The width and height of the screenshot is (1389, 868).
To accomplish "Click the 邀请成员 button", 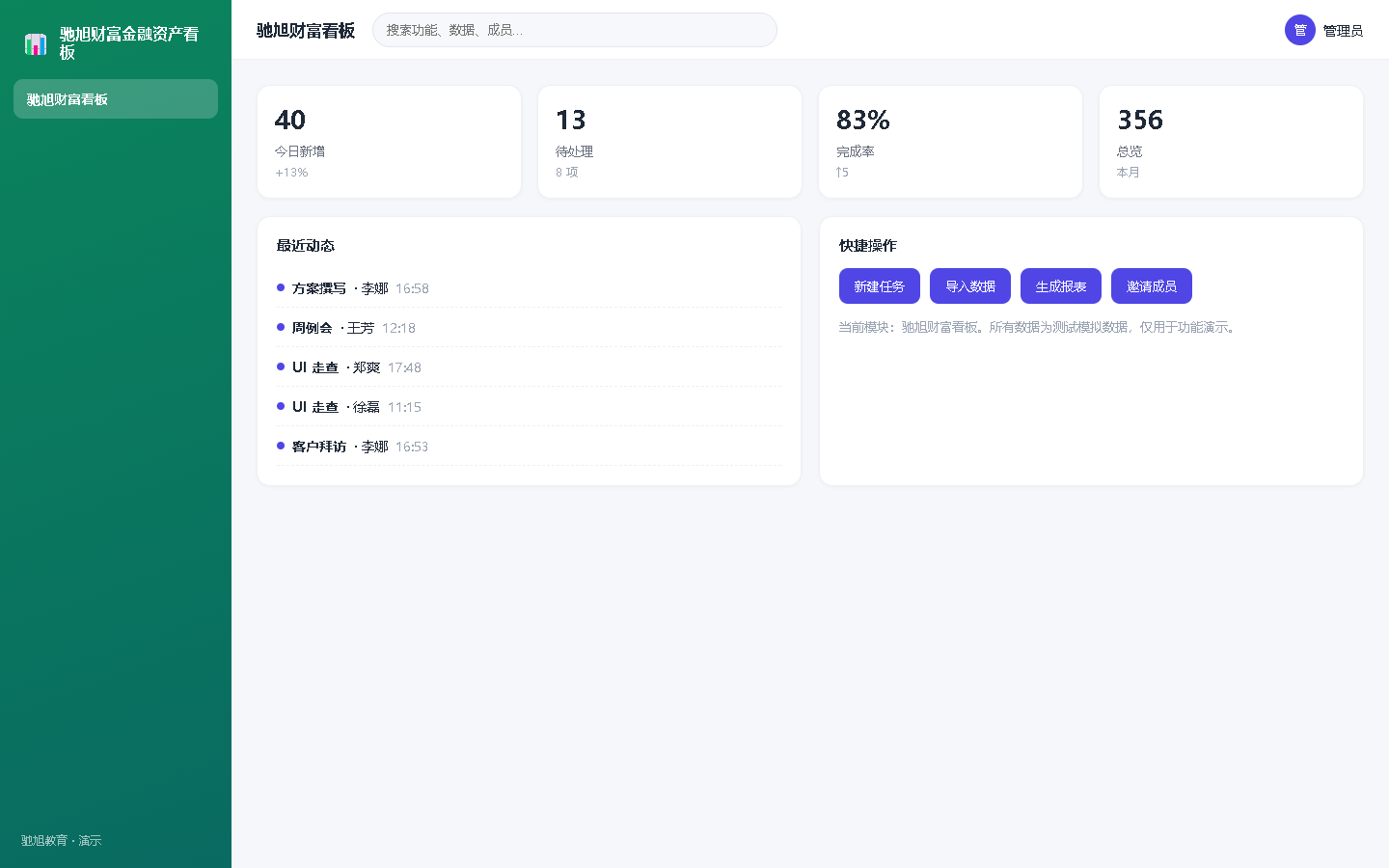I will tap(1152, 286).
